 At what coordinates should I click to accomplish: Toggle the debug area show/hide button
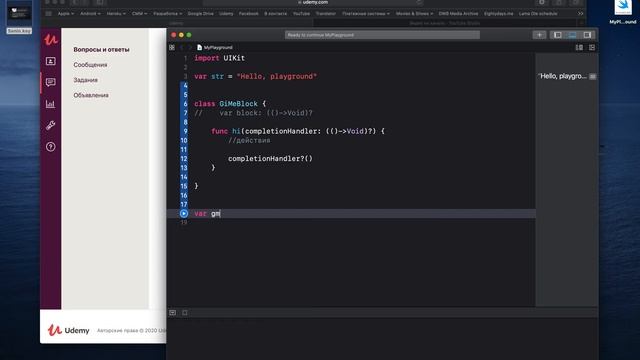(x=173, y=313)
